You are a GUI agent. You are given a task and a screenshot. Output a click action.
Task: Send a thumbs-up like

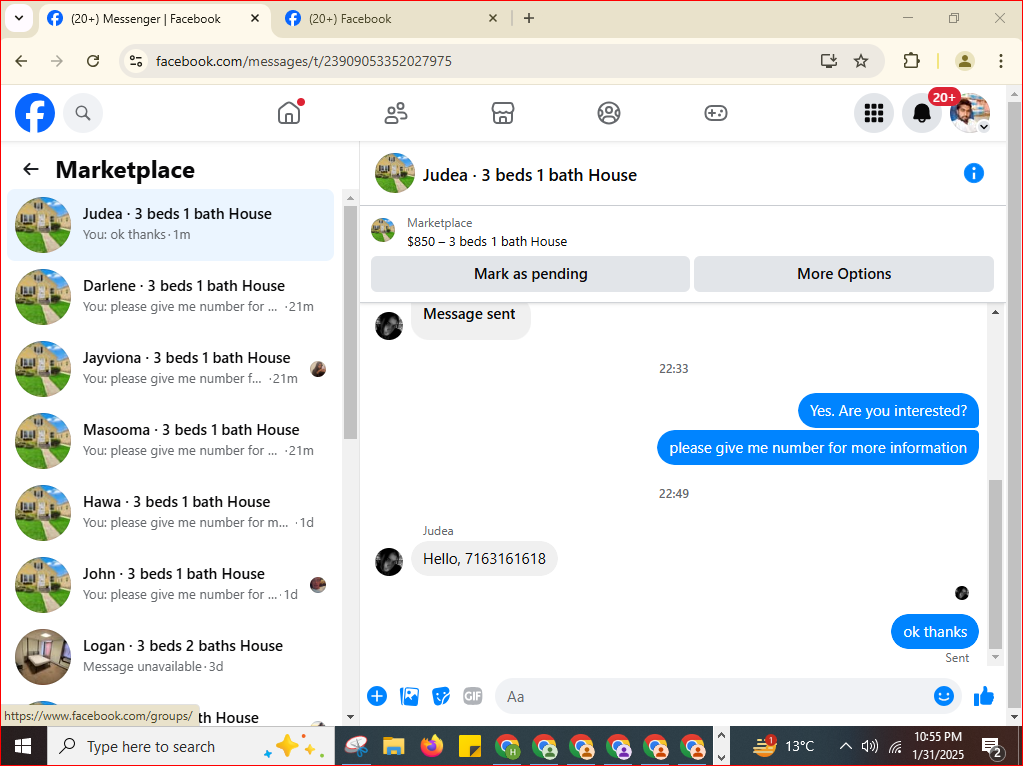[x=984, y=696]
